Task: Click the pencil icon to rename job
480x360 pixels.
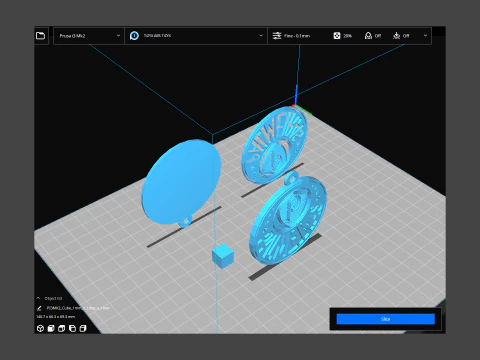Action: (x=39, y=308)
